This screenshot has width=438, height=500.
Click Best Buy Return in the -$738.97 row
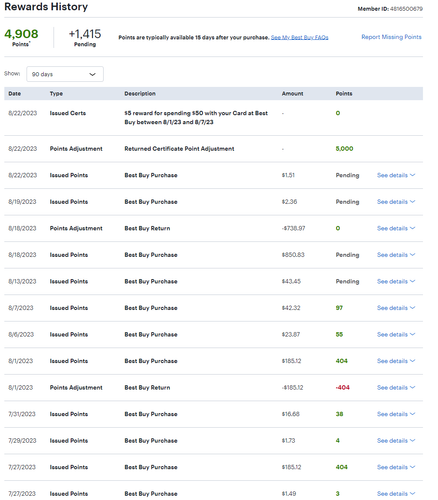147,228
